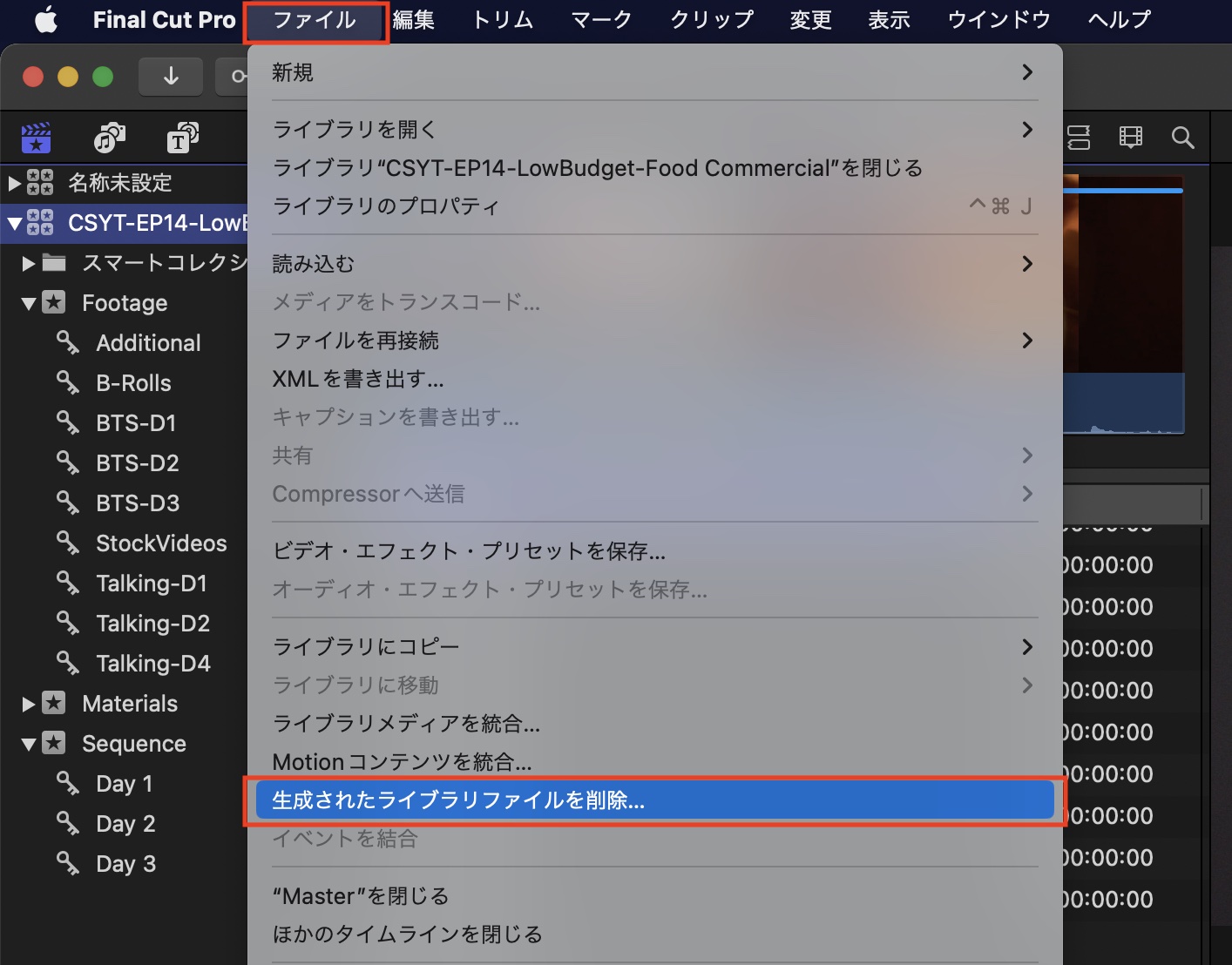Show the Photos and Audio sidebar

[109, 138]
